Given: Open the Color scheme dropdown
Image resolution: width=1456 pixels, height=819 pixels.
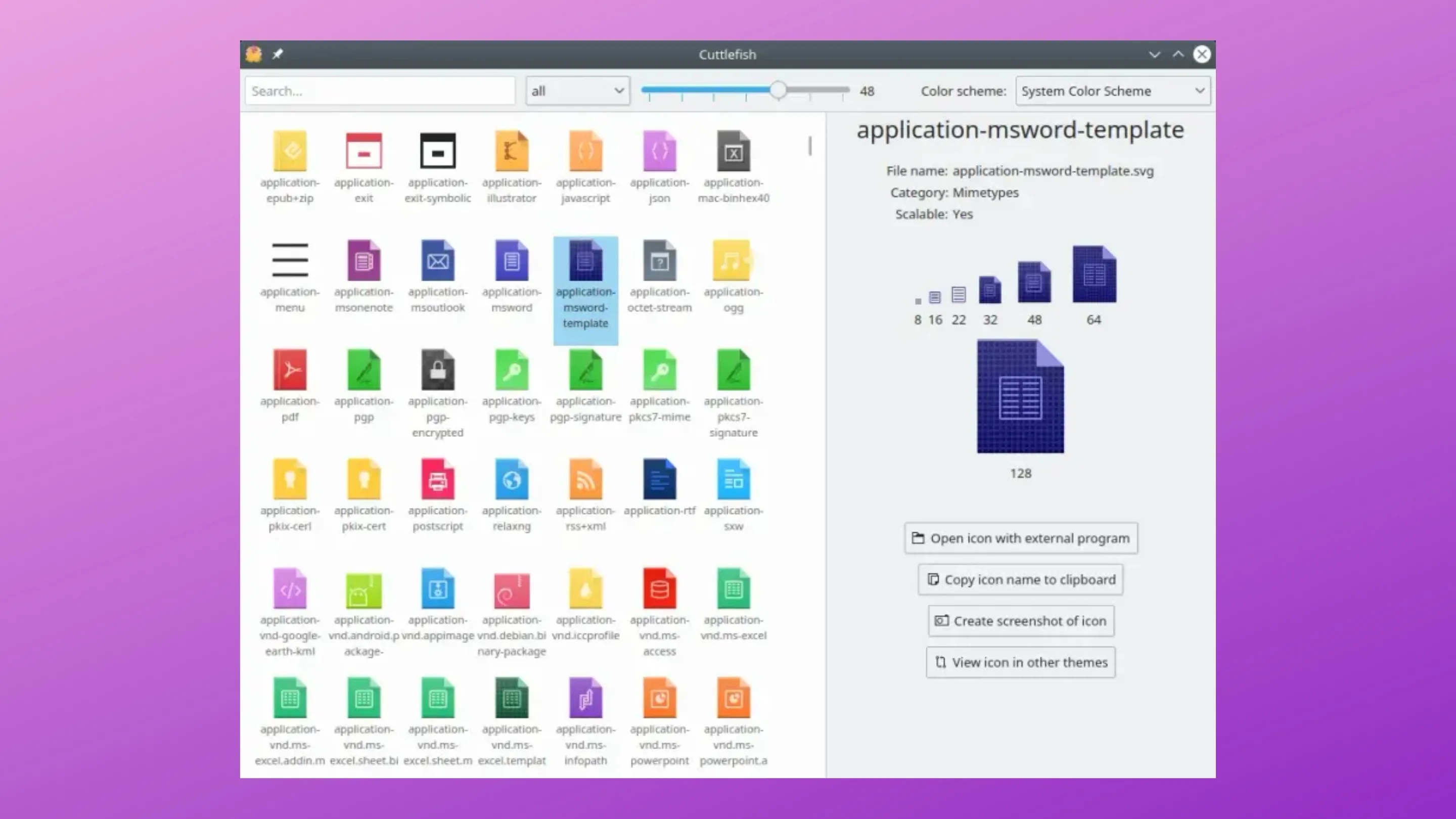Looking at the screenshot, I should [x=1112, y=91].
